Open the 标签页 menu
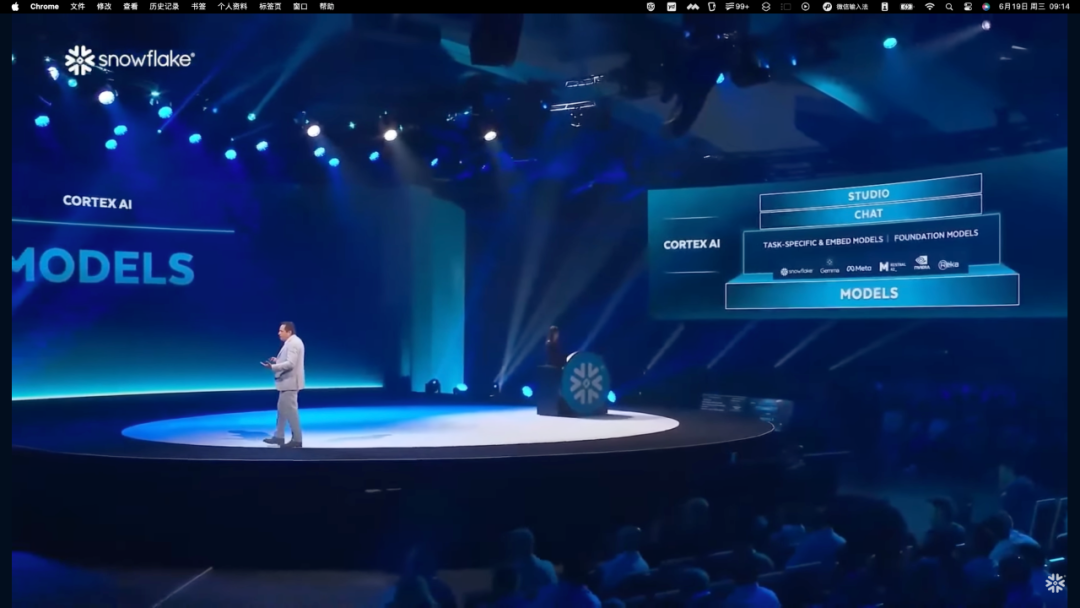The width and height of the screenshot is (1080, 608). click(x=270, y=6)
